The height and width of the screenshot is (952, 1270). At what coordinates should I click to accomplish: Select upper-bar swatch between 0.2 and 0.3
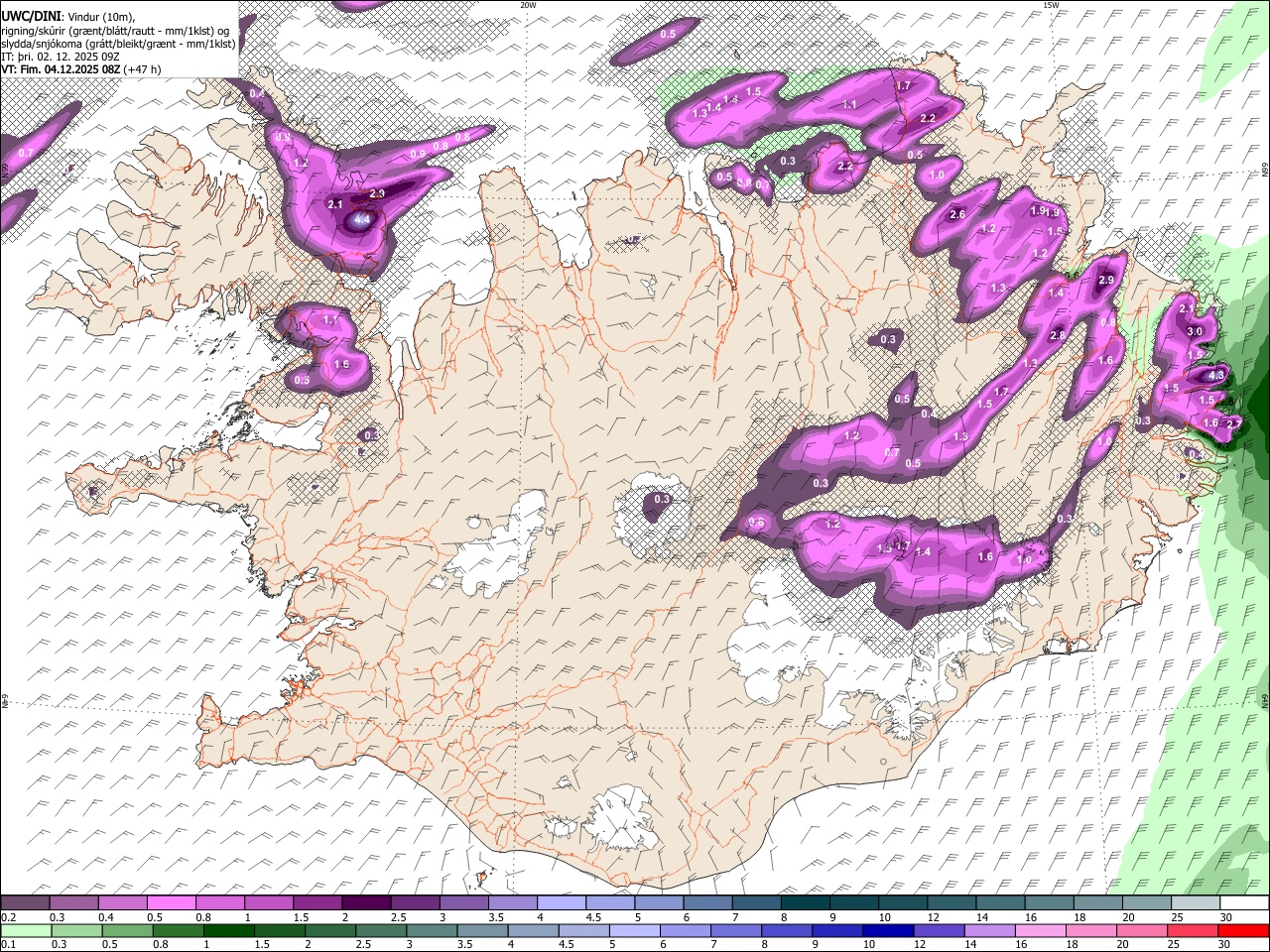coord(25,902)
